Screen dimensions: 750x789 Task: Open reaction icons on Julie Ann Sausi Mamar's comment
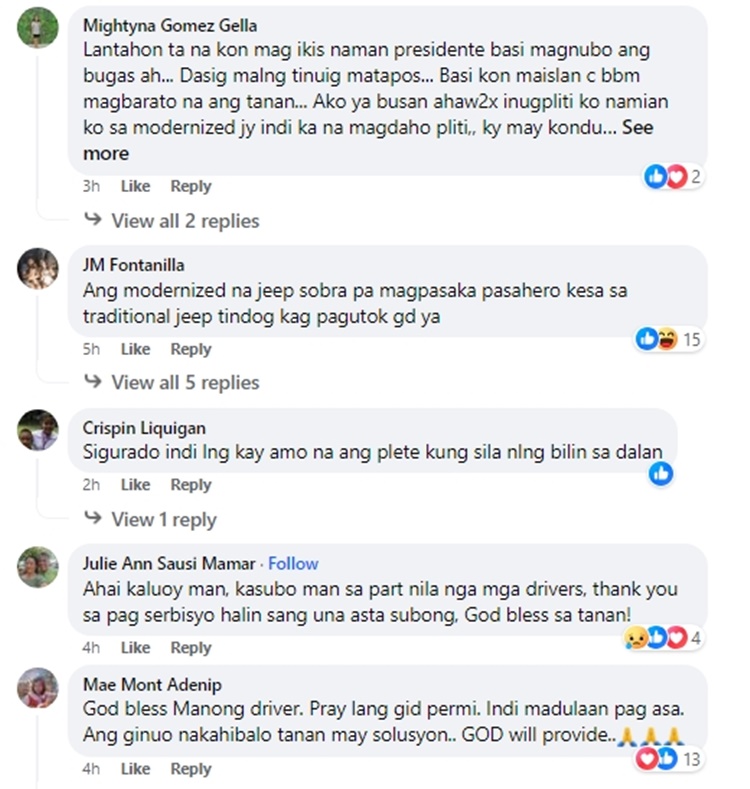click(662, 638)
